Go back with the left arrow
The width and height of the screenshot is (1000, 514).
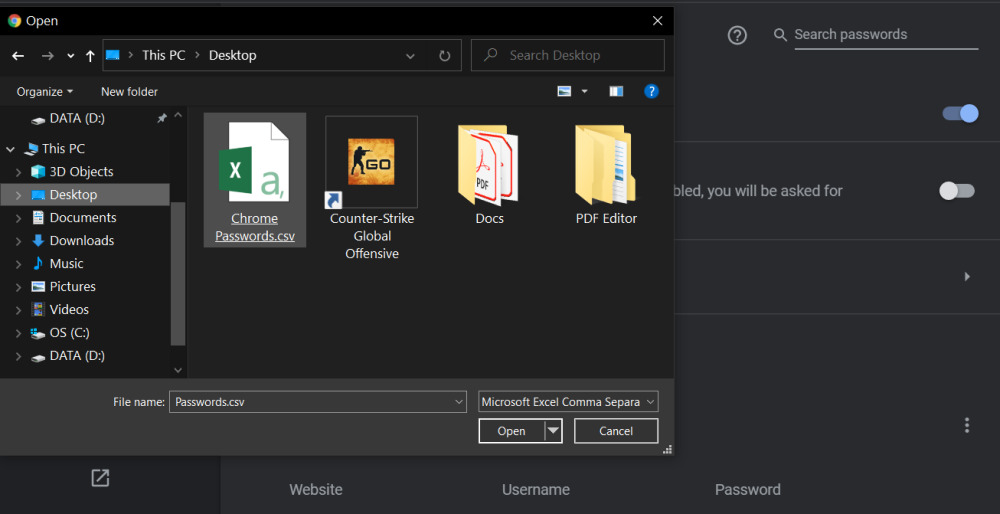[18, 56]
